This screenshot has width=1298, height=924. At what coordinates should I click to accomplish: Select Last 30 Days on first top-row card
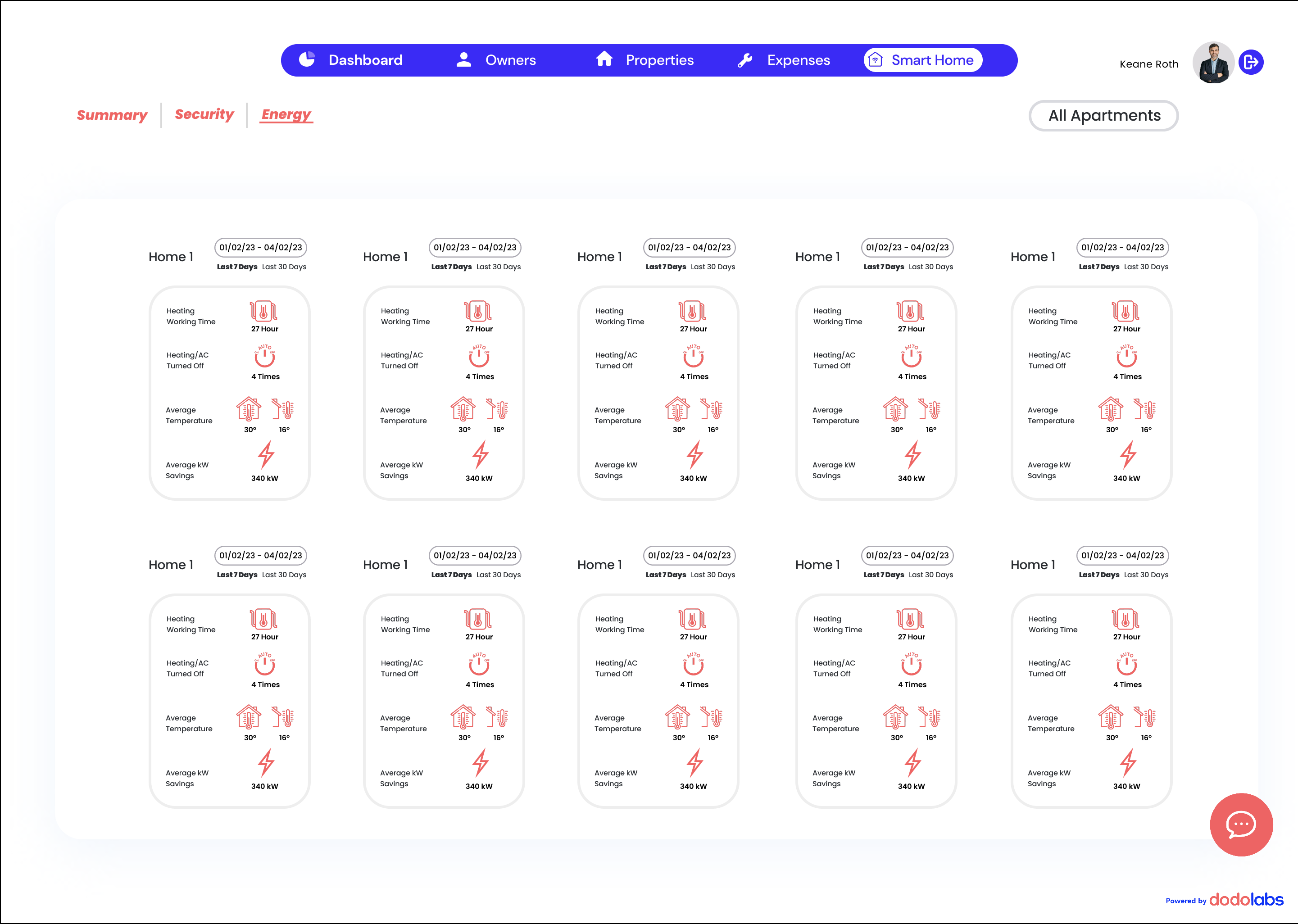284,267
